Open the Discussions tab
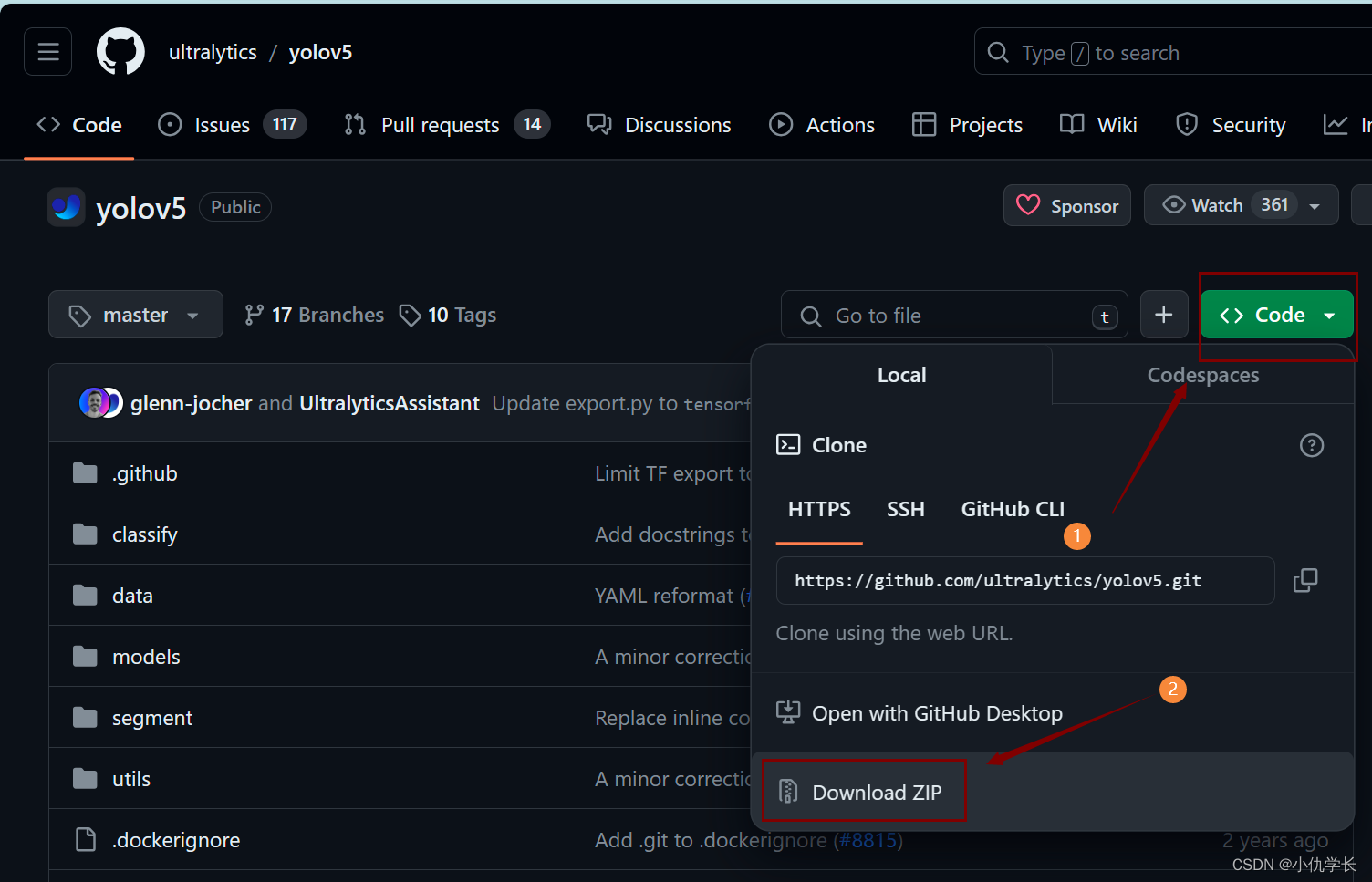 coord(660,125)
